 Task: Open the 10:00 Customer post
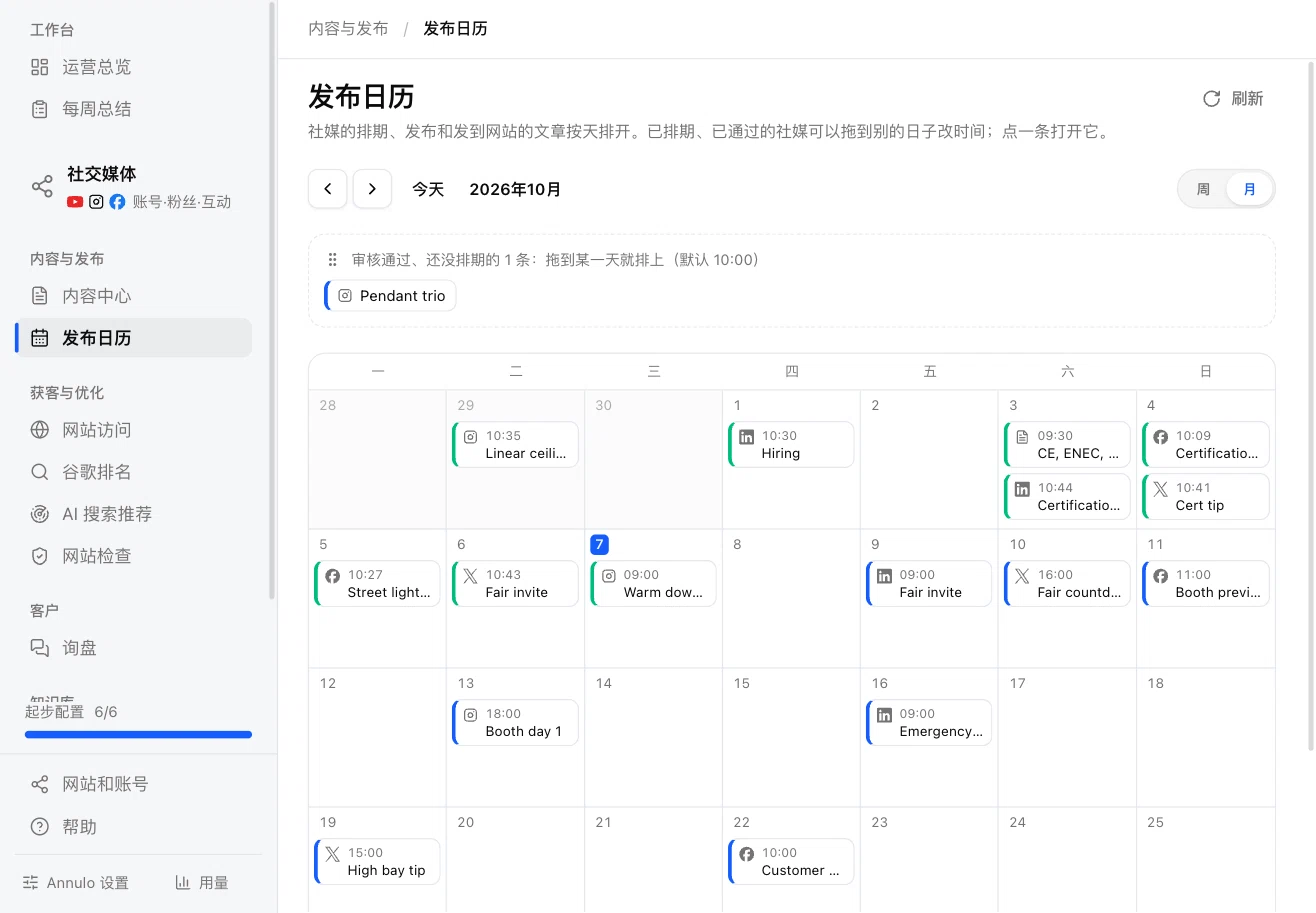[791, 861]
